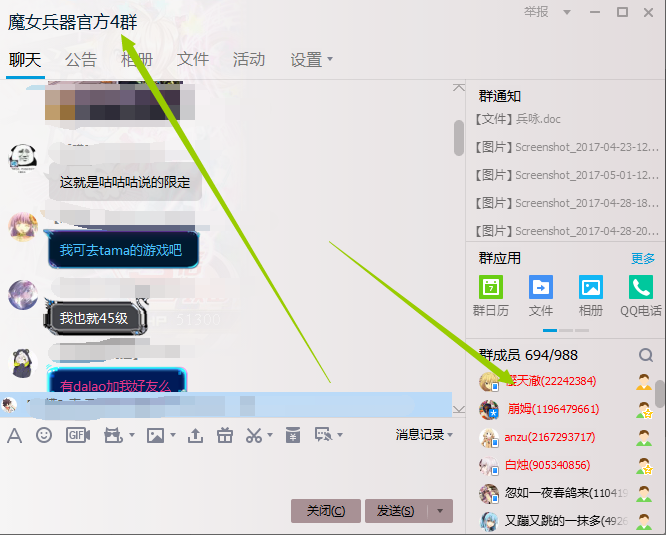
Task: Select the scissors screenshot tool
Action: point(254,436)
